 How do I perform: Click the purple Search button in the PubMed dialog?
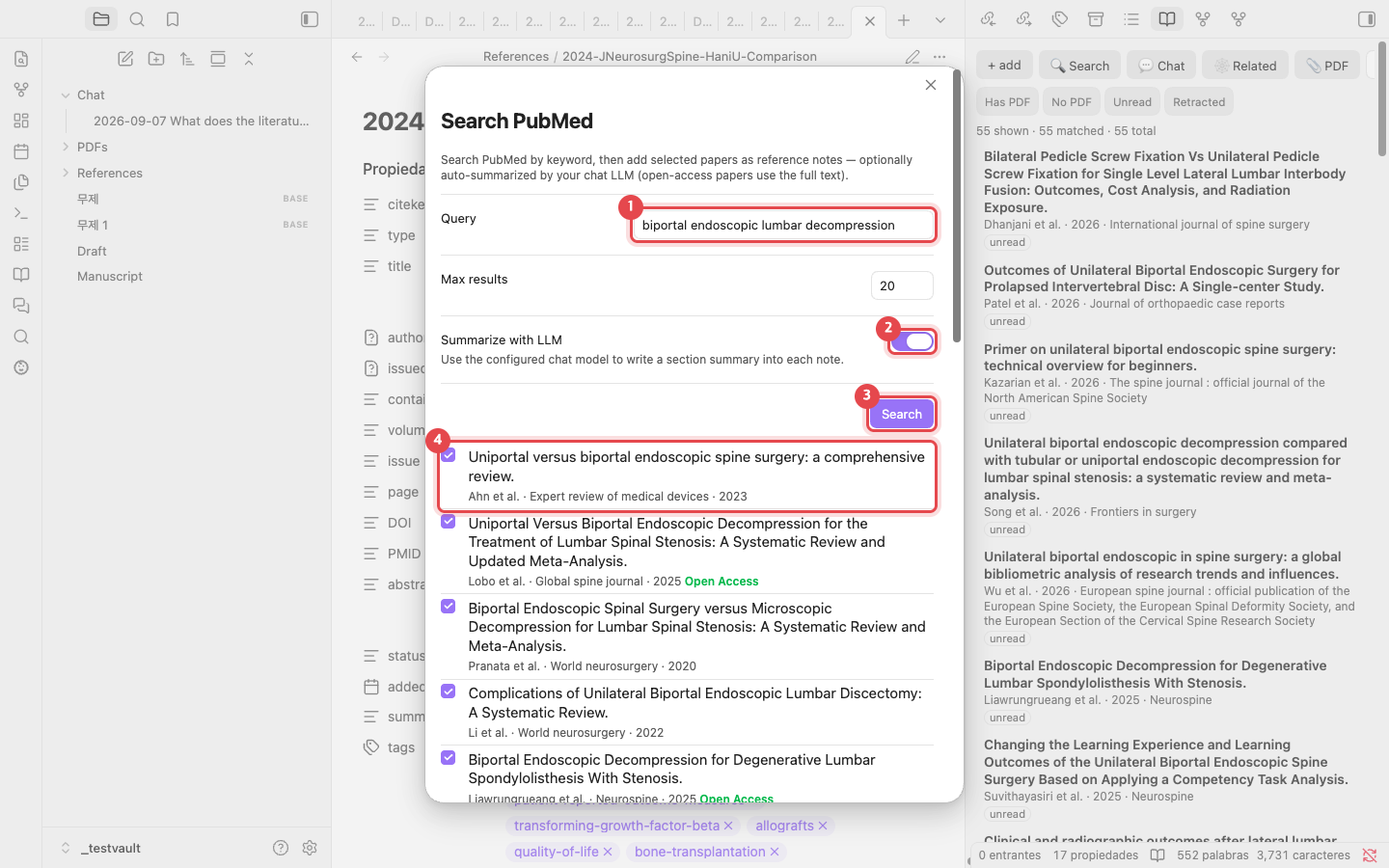[902, 414]
